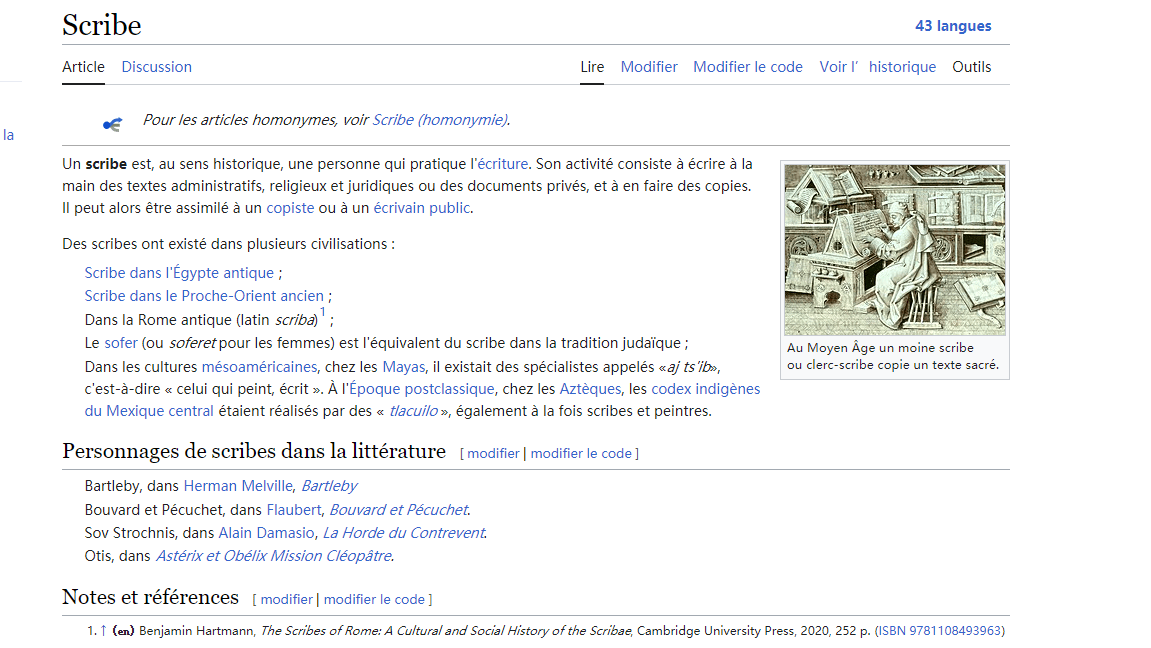Image resolution: width=1151 pixels, height=648 pixels.
Task: Jump to footnote 1 superscript reference
Action: pos(322,313)
